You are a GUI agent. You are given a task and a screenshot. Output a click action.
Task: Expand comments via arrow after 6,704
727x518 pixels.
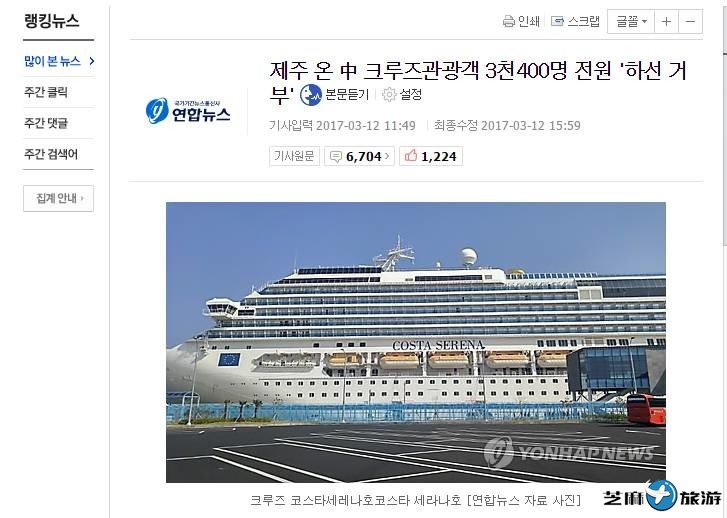click(387, 156)
